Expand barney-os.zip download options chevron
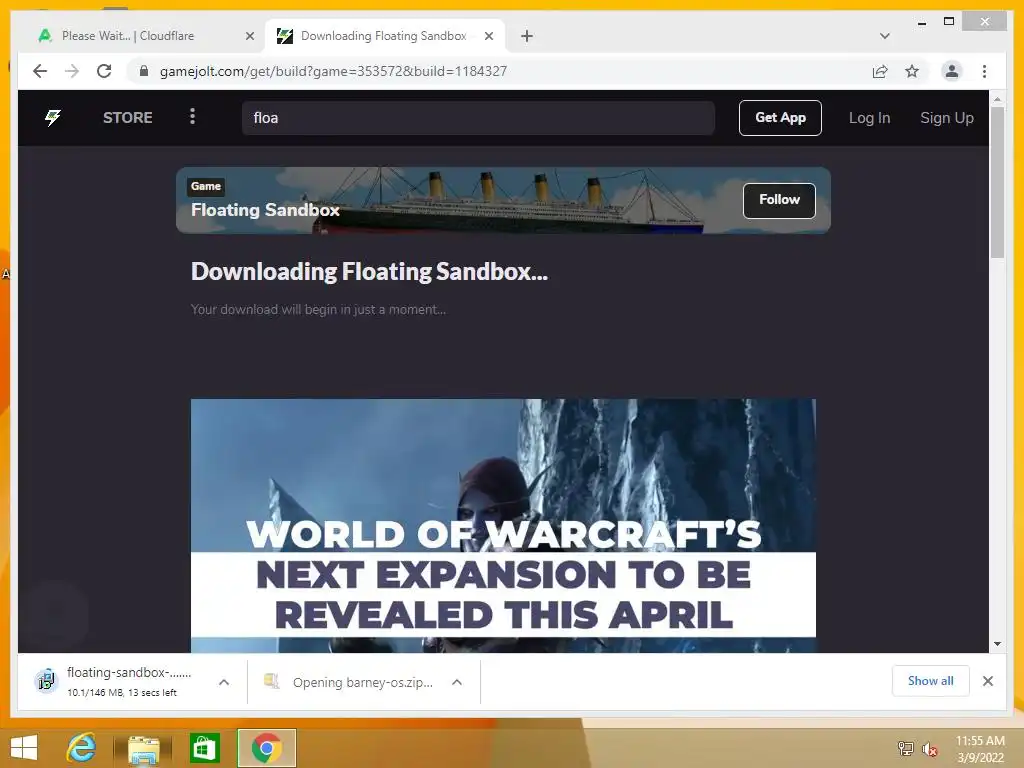The width and height of the screenshot is (1024, 768). [457, 682]
